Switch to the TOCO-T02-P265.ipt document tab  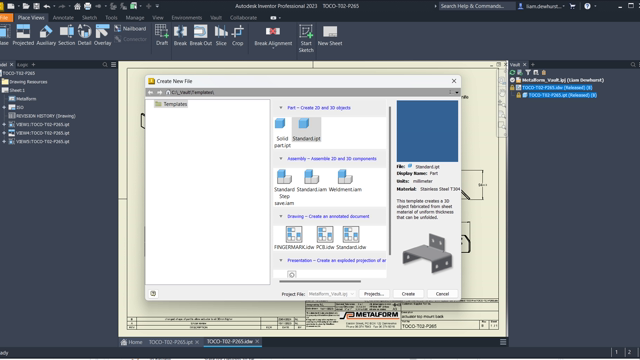(x=171, y=342)
